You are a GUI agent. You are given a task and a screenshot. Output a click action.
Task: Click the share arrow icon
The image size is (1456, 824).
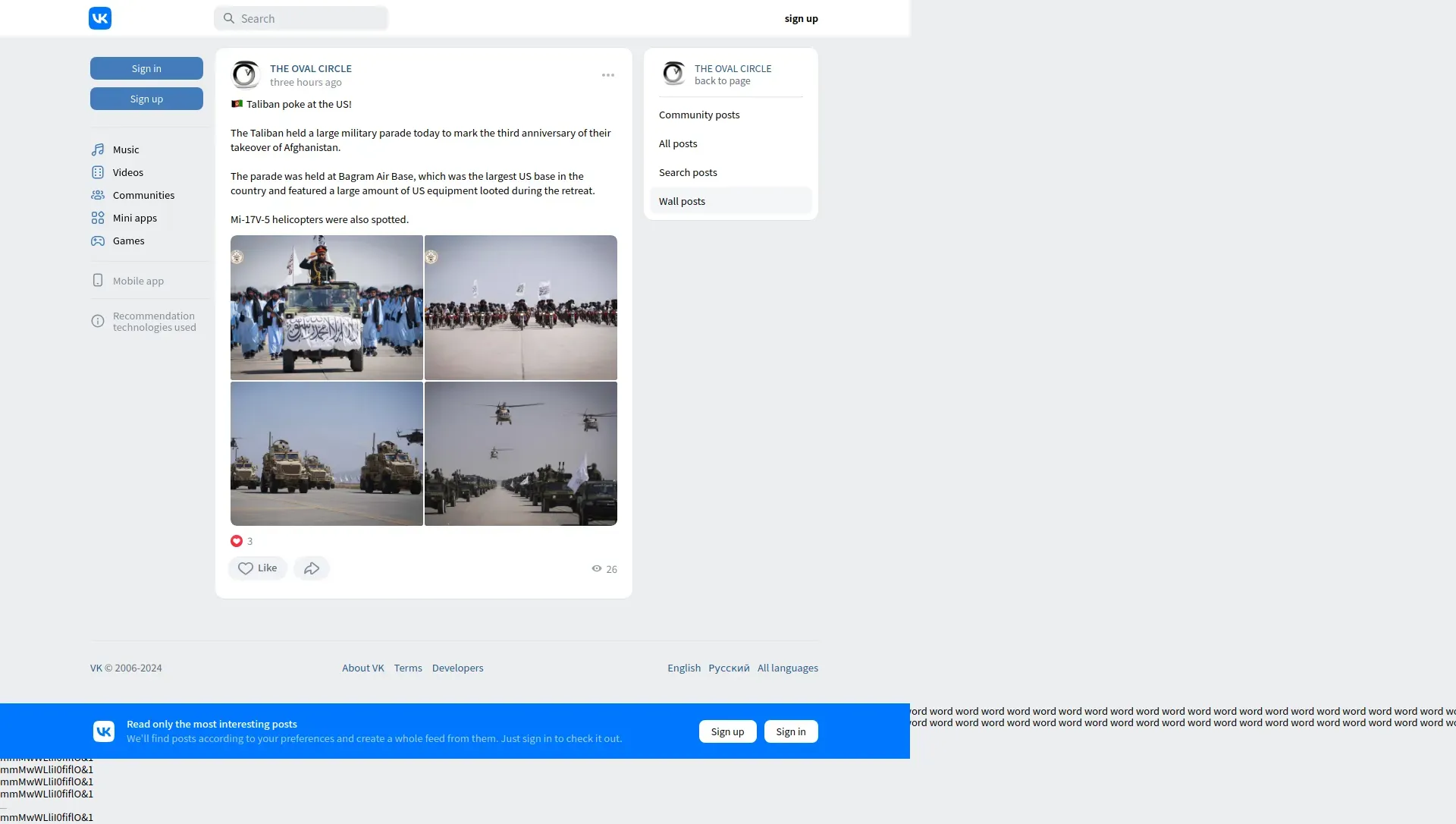pyautogui.click(x=312, y=568)
